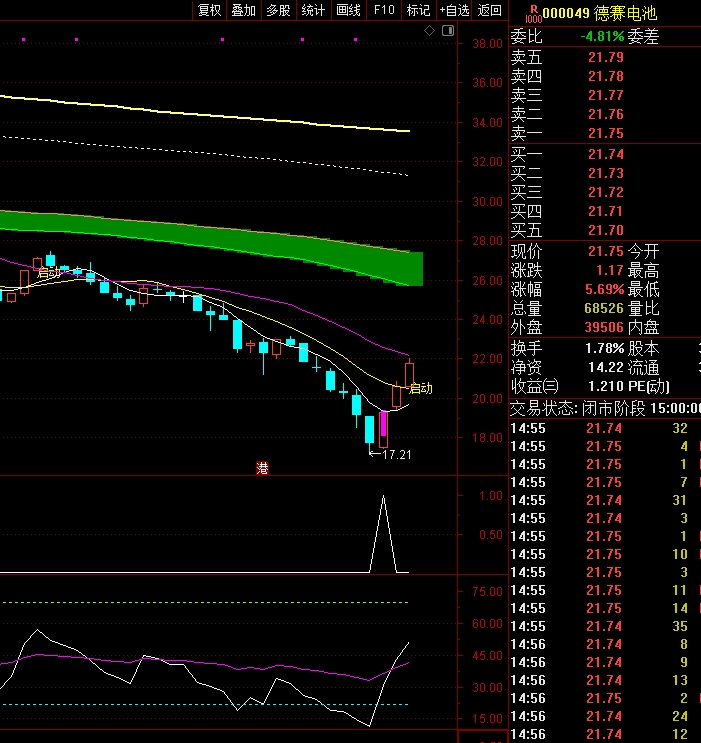Click the 委比 value -4.81%
This screenshot has width=701, height=743.
(x=602, y=36)
